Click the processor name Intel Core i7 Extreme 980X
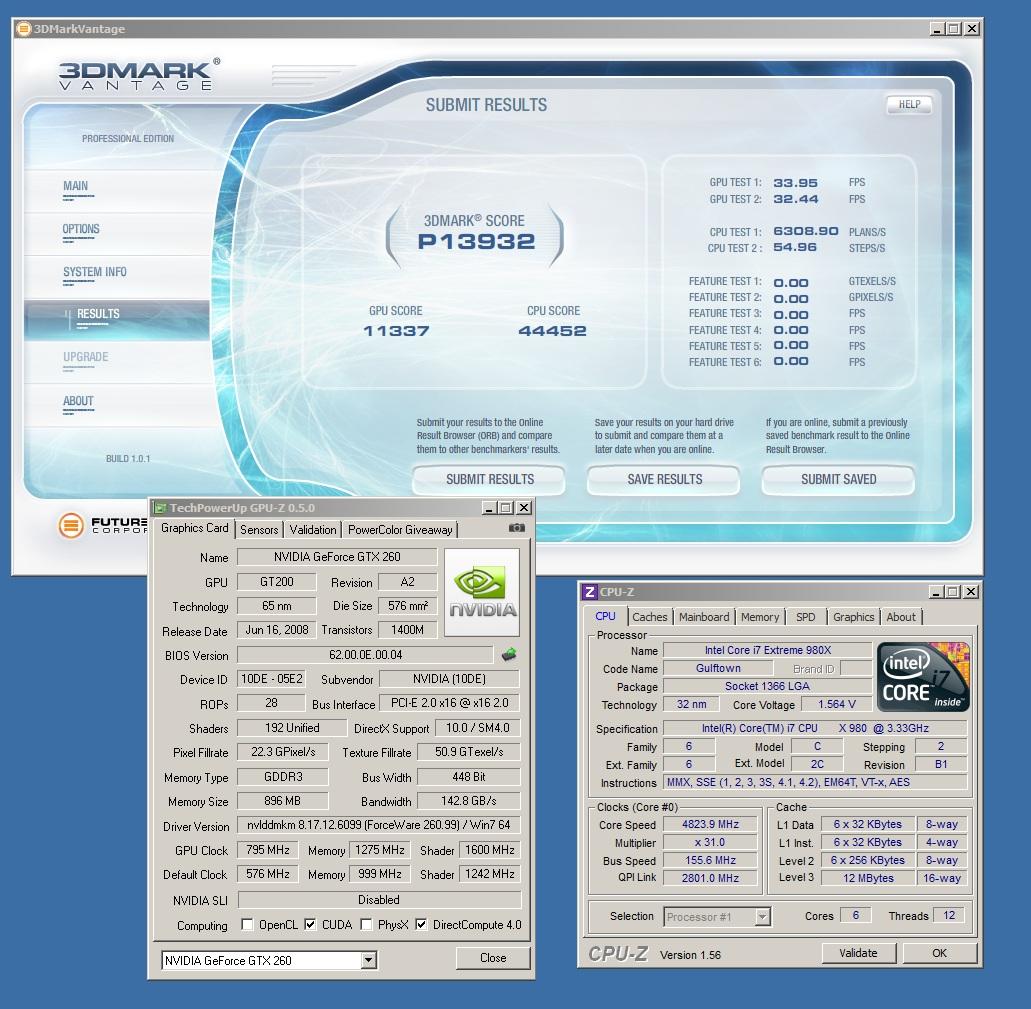Viewport: 1031px width, 1009px height. click(x=767, y=650)
